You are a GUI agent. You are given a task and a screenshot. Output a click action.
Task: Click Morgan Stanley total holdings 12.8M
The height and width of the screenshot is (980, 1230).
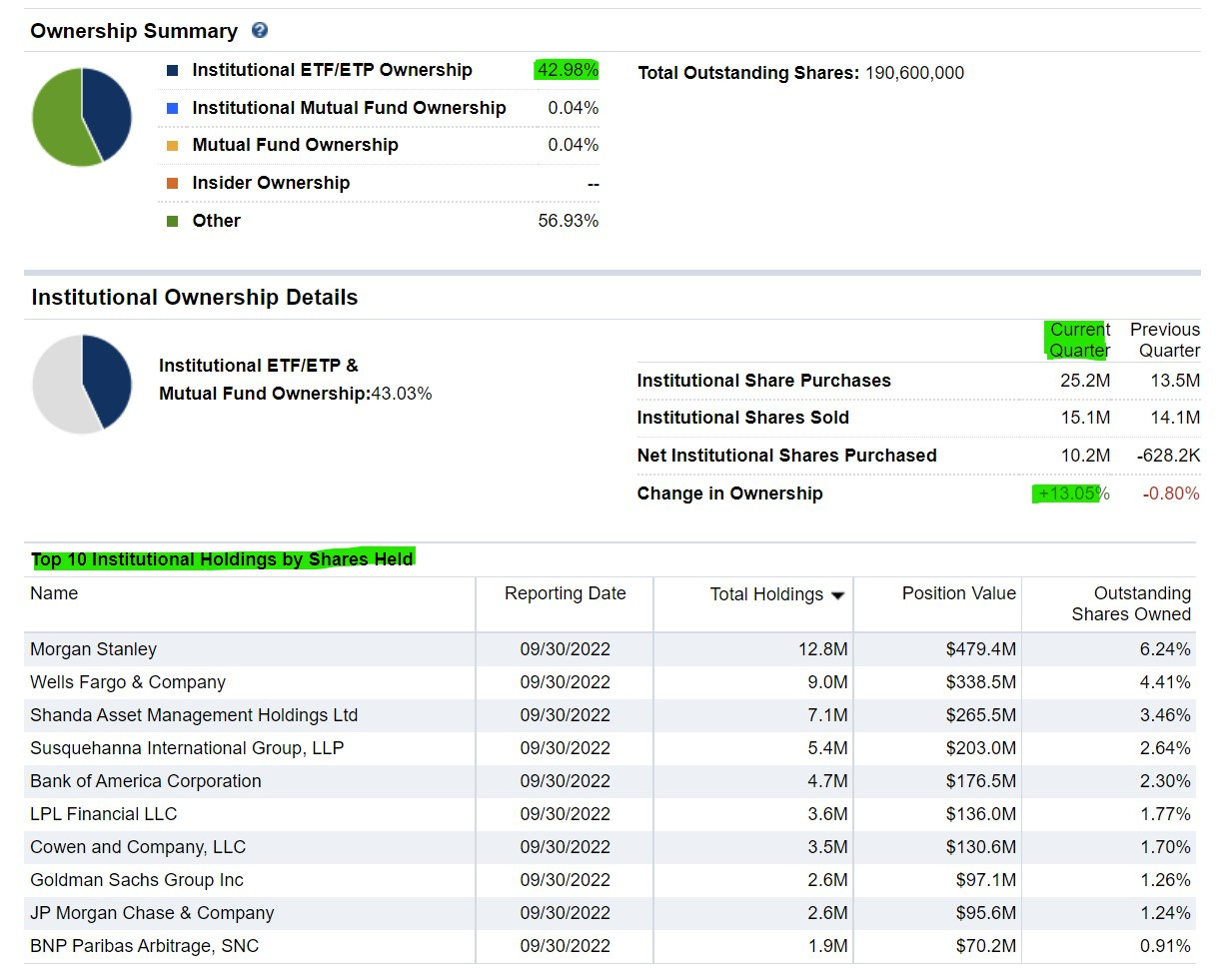[x=822, y=649]
